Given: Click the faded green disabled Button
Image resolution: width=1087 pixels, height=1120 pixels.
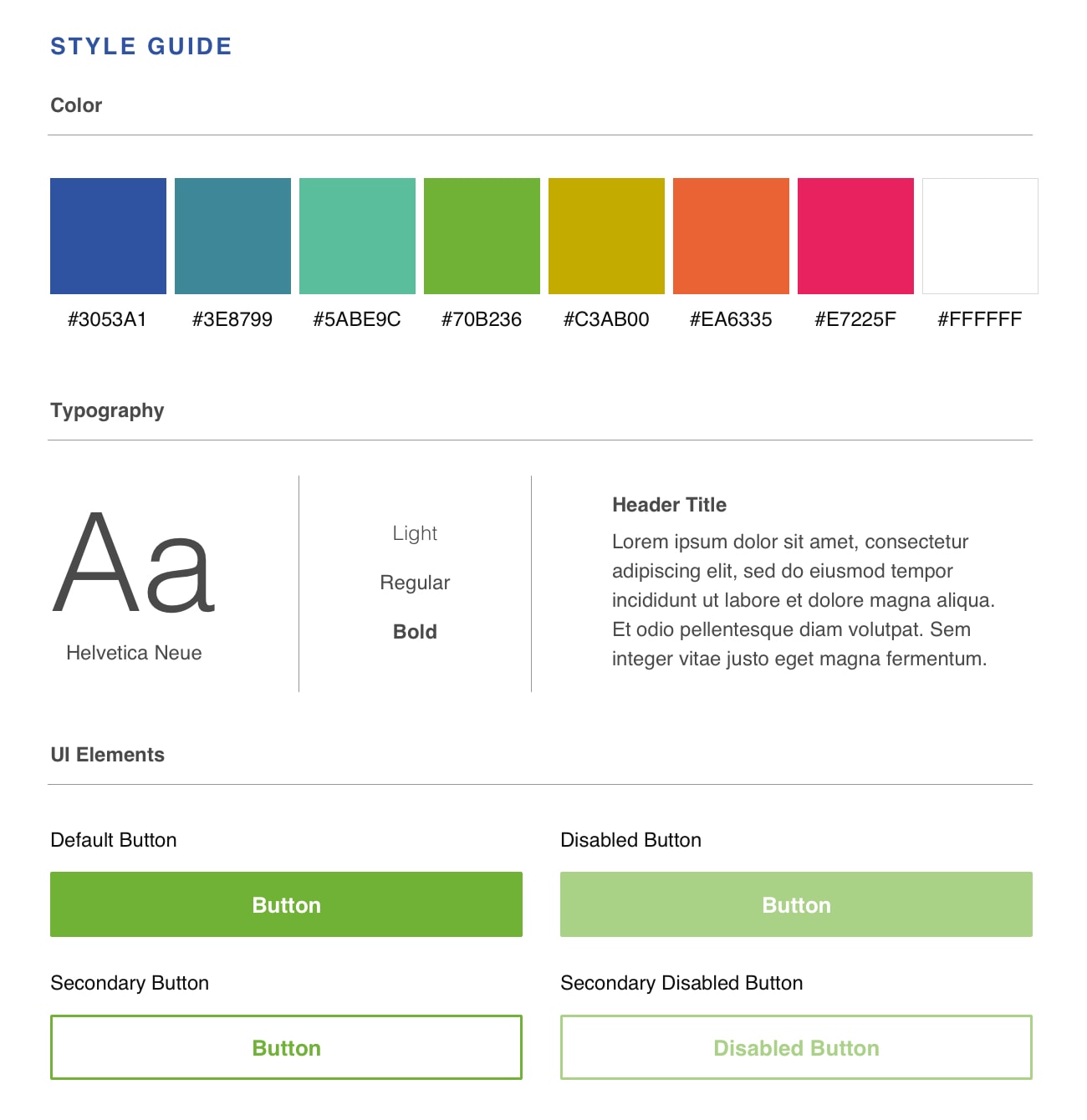Looking at the screenshot, I should pyautogui.click(x=796, y=904).
